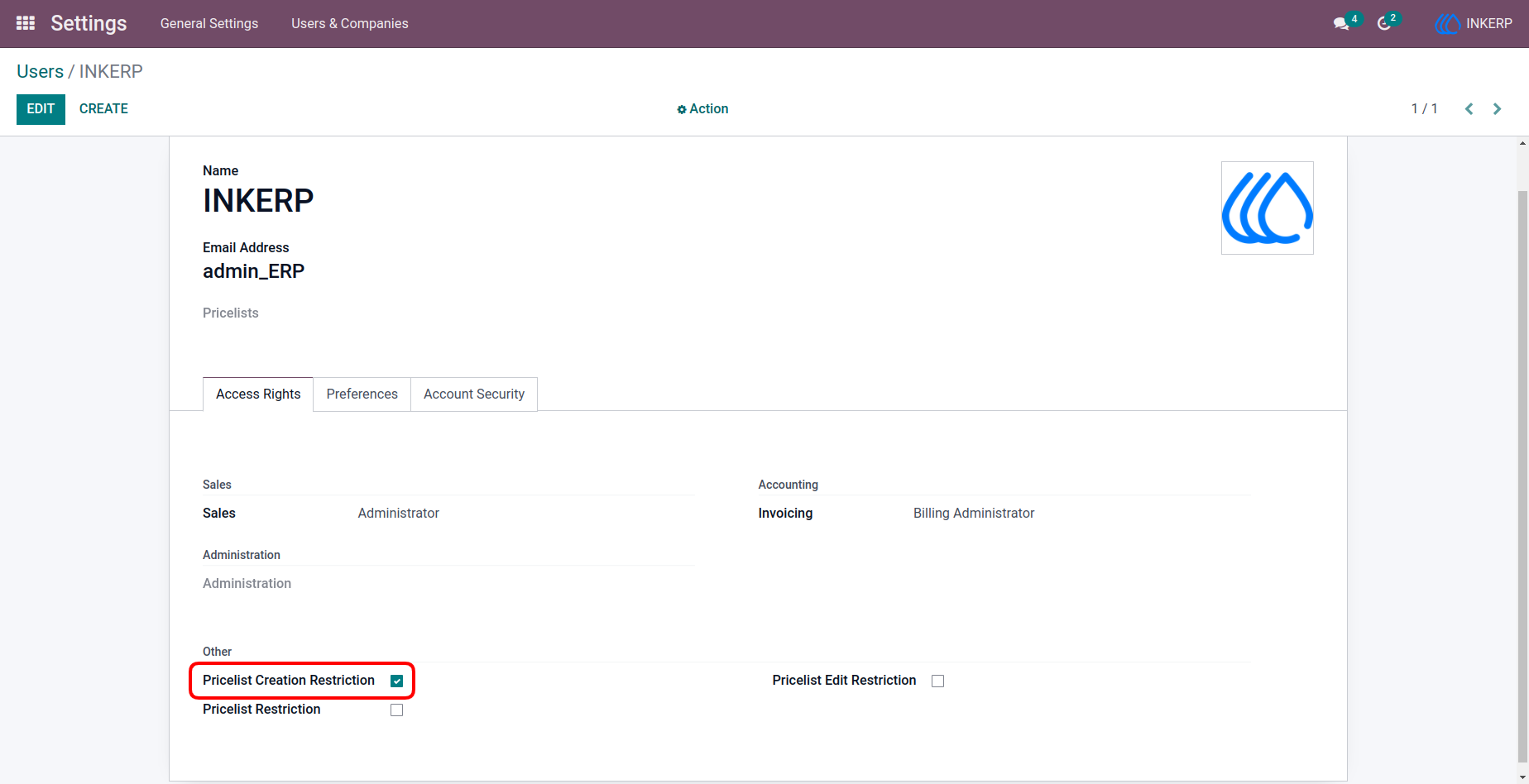
Task: Switch to the Access Rights tab
Action: point(258,394)
